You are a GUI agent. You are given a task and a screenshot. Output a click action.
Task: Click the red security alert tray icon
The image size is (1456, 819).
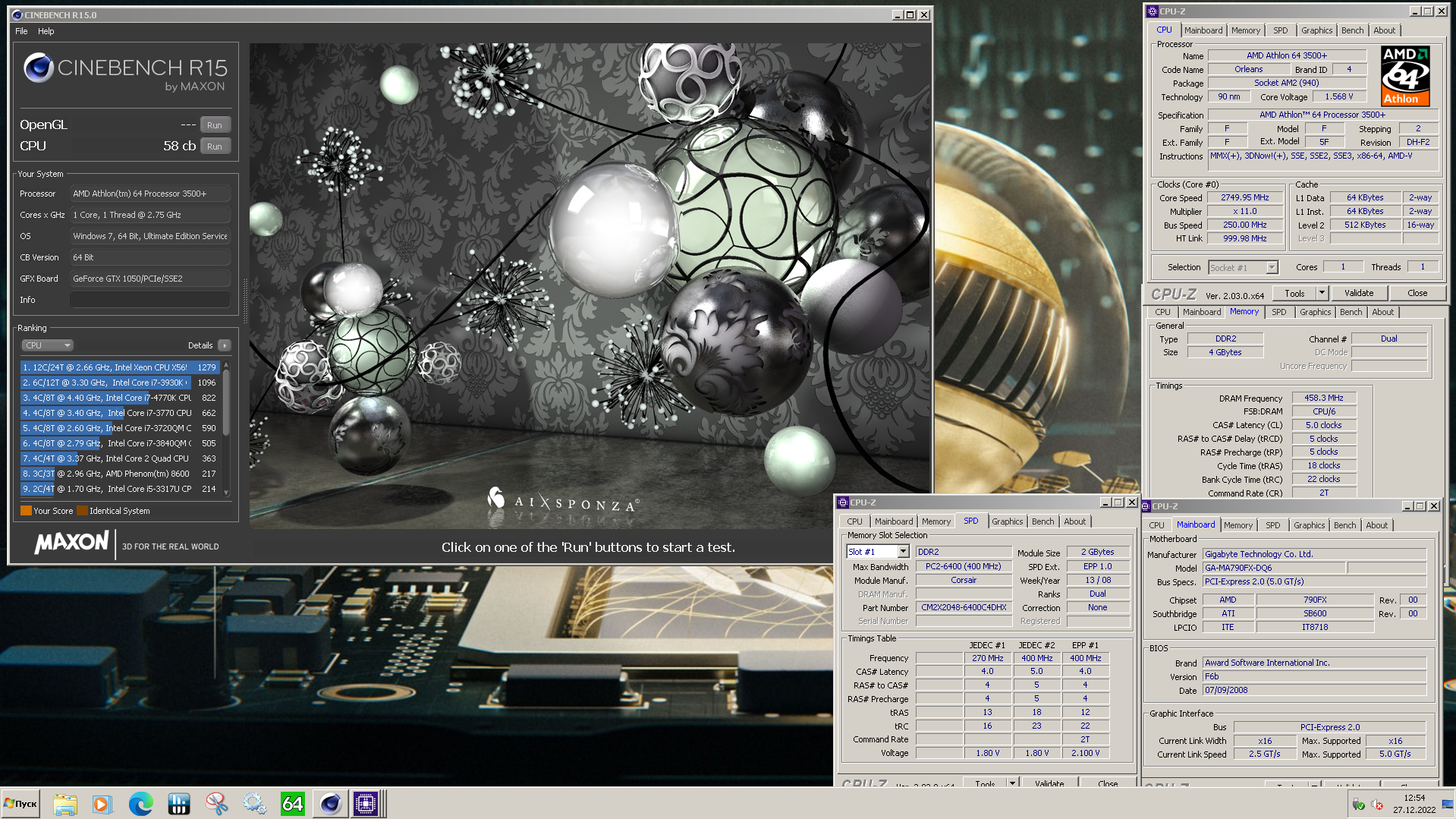coord(1377,804)
